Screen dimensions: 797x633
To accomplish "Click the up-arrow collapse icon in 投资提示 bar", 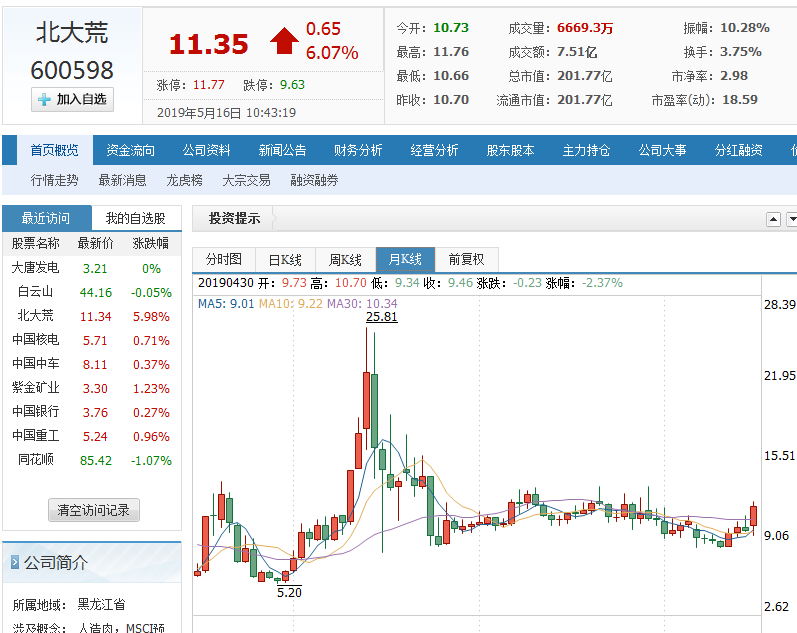I will [x=773, y=219].
